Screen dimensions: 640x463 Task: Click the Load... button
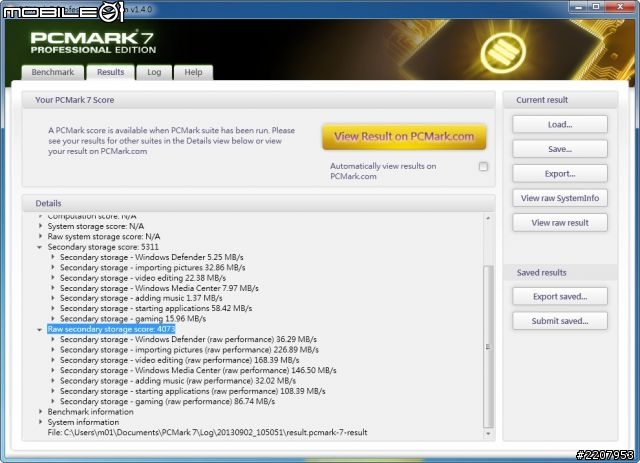coord(560,125)
